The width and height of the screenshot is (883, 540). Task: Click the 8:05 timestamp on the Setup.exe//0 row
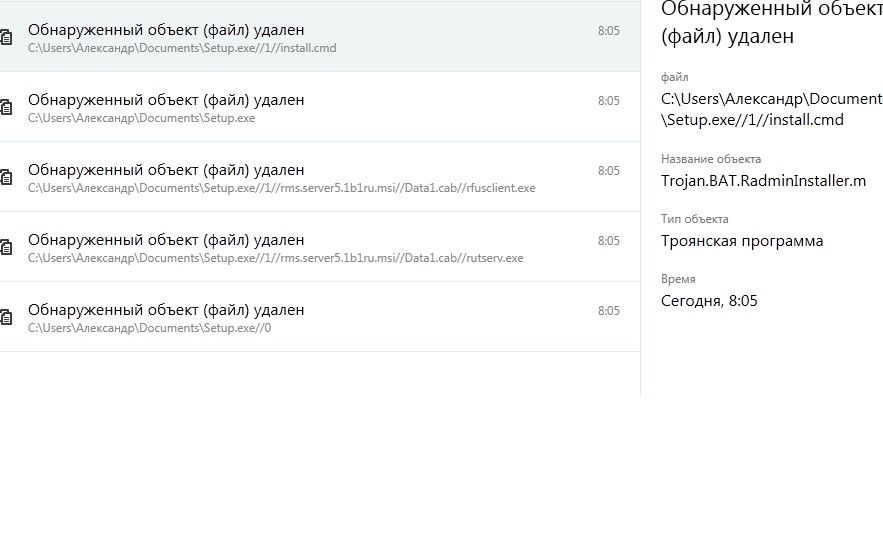pyautogui.click(x=609, y=310)
